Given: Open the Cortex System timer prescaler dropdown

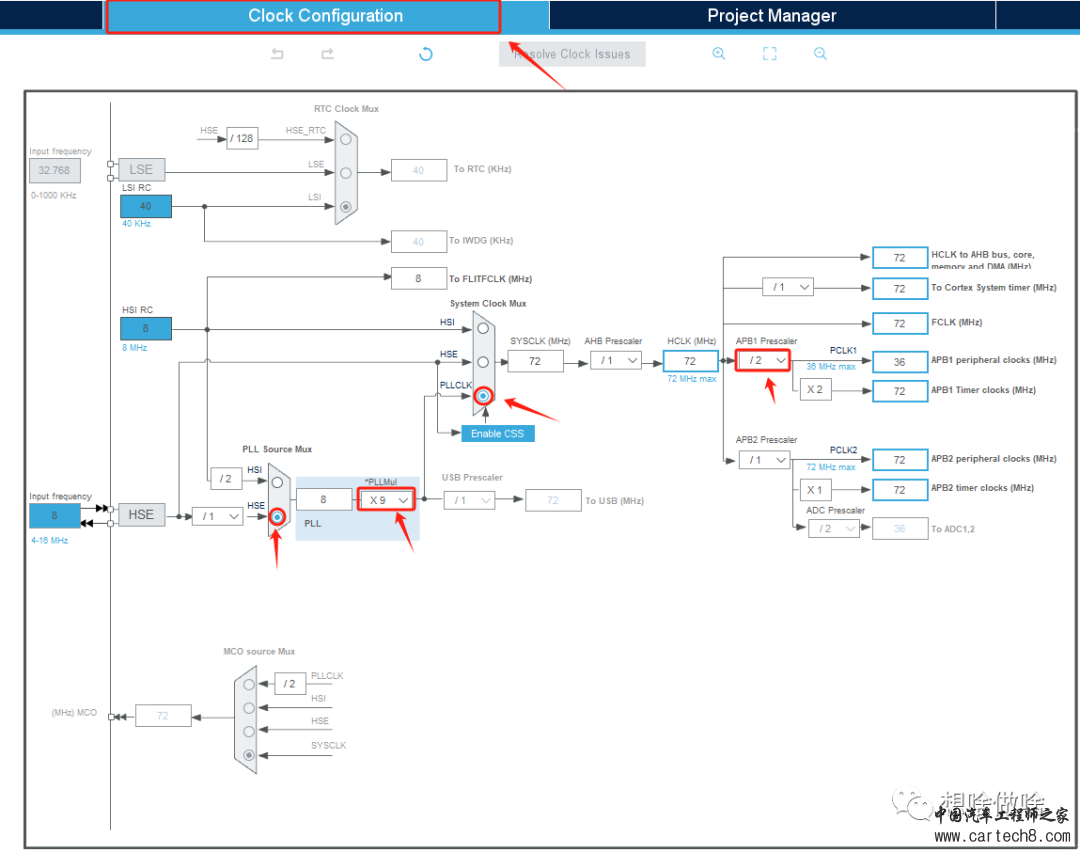Looking at the screenshot, I should [787, 287].
